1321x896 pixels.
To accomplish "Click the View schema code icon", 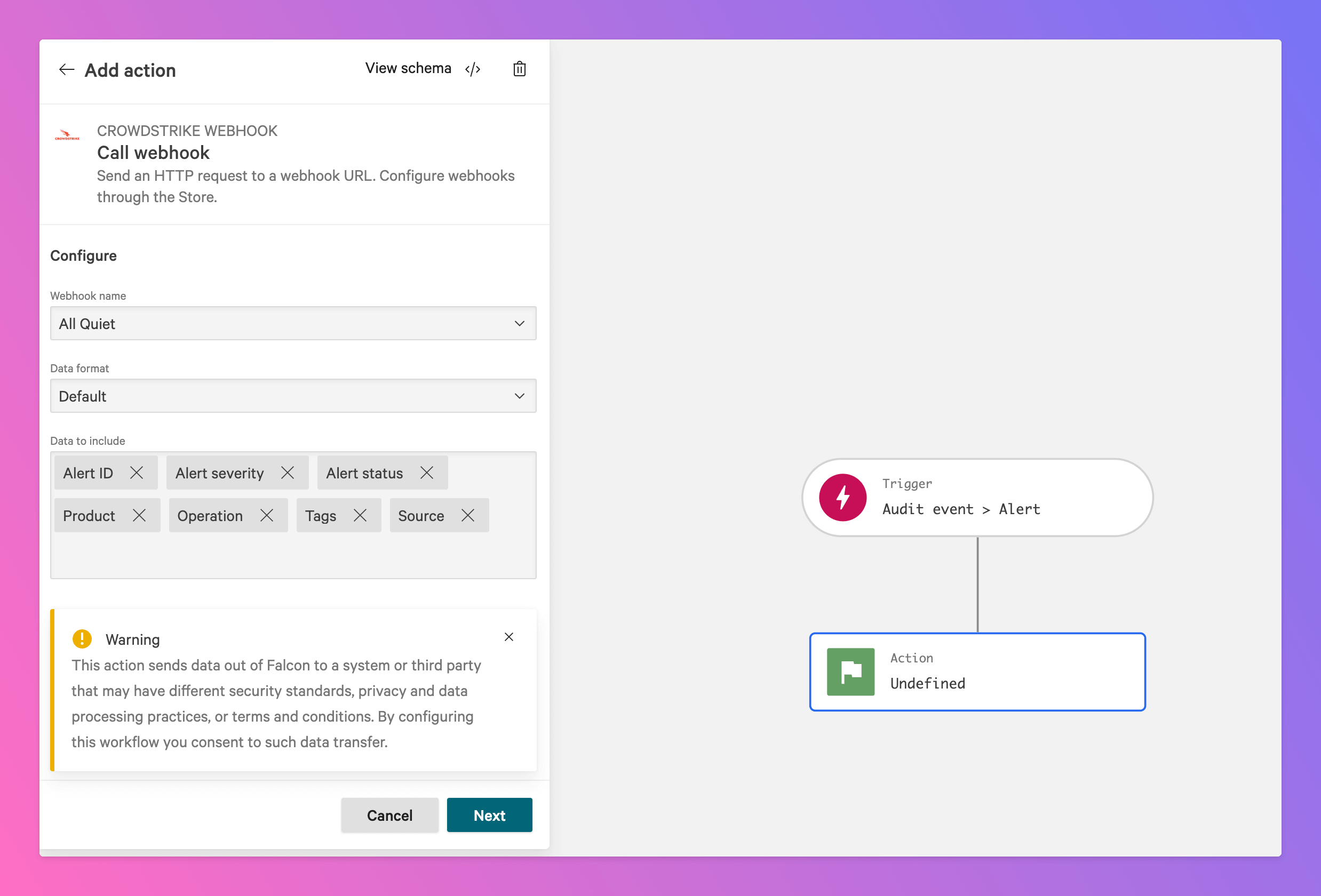I will coord(472,69).
